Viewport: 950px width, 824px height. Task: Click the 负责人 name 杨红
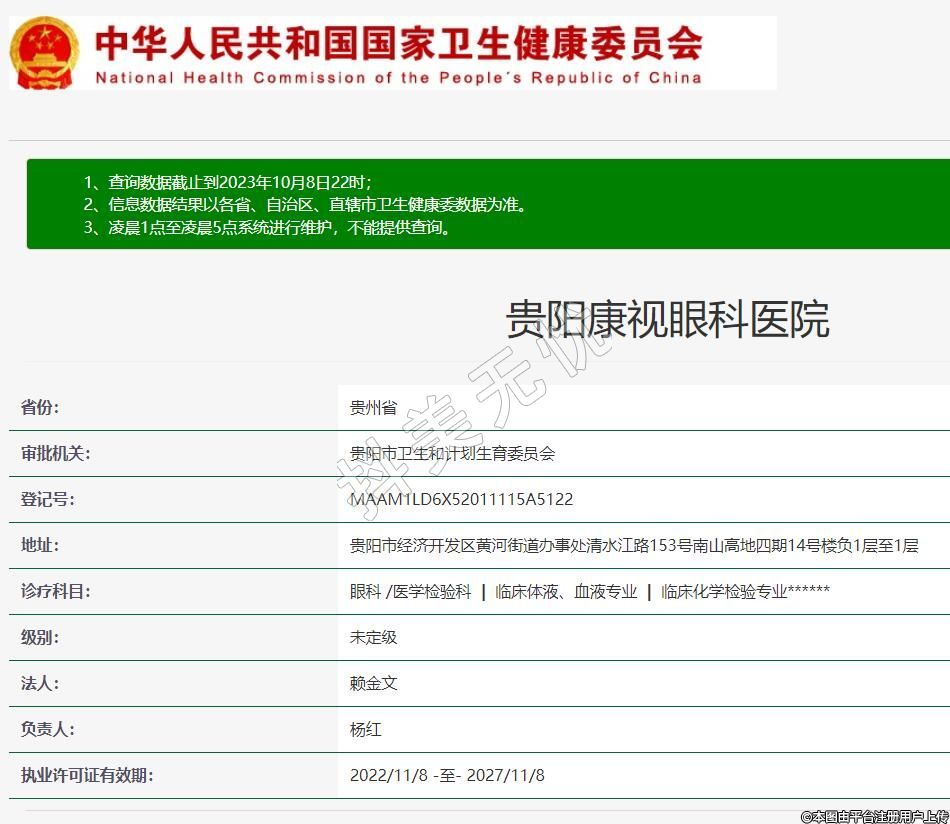pyautogui.click(x=365, y=730)
